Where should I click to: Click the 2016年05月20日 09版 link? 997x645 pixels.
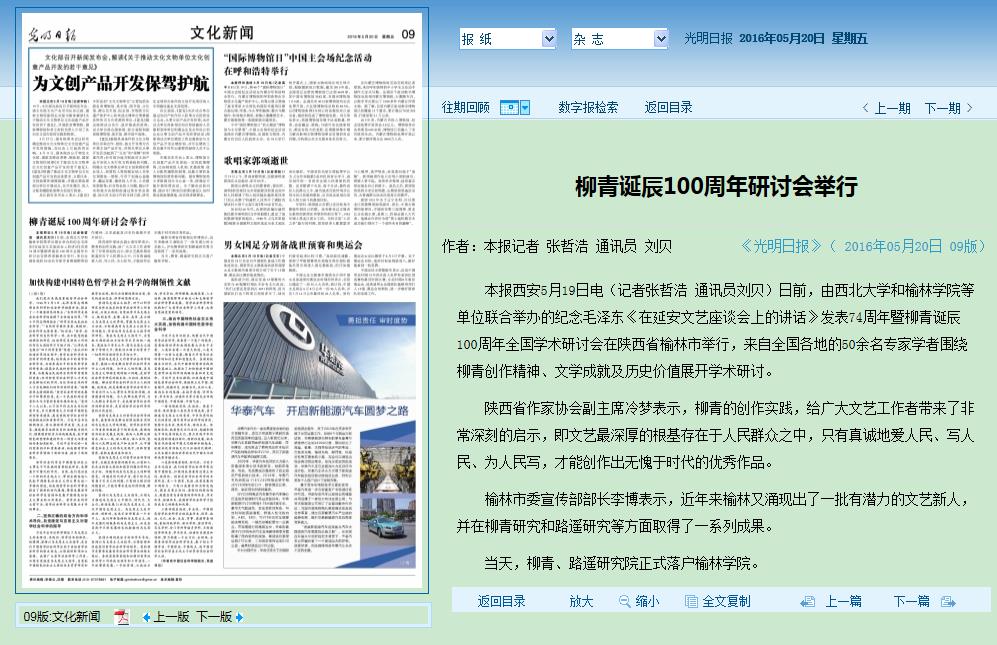pyautogui.click(x=910, y=246)
